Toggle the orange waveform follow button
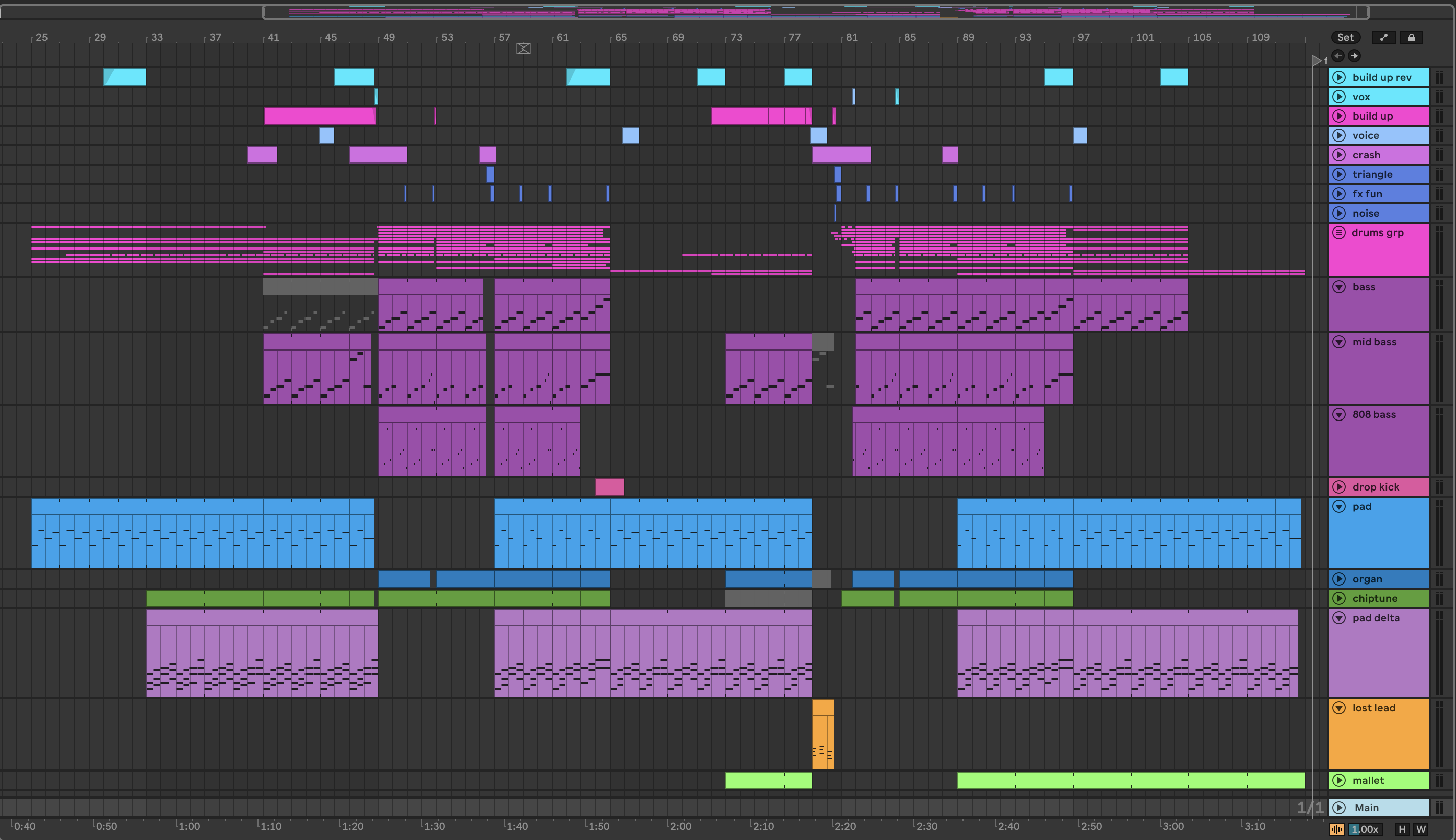1456x840 pixels. [x=1336, y=830]
